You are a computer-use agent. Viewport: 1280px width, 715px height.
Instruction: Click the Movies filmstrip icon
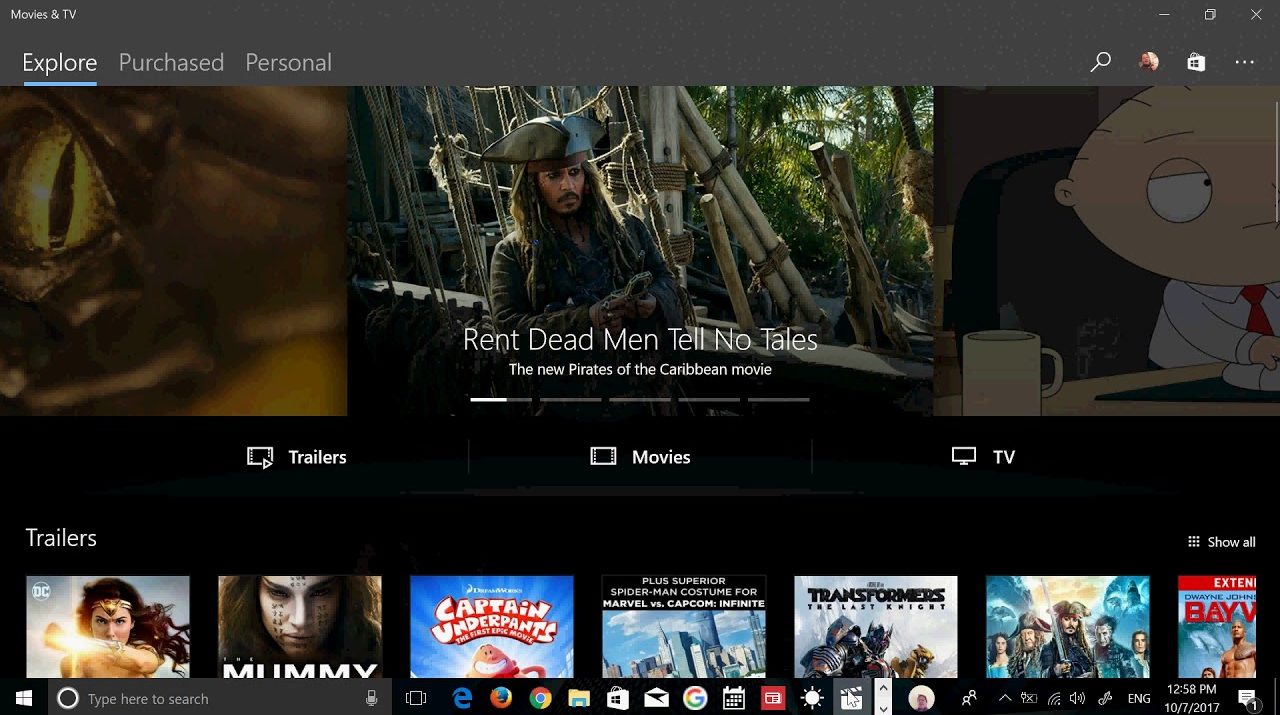(603, 457)
